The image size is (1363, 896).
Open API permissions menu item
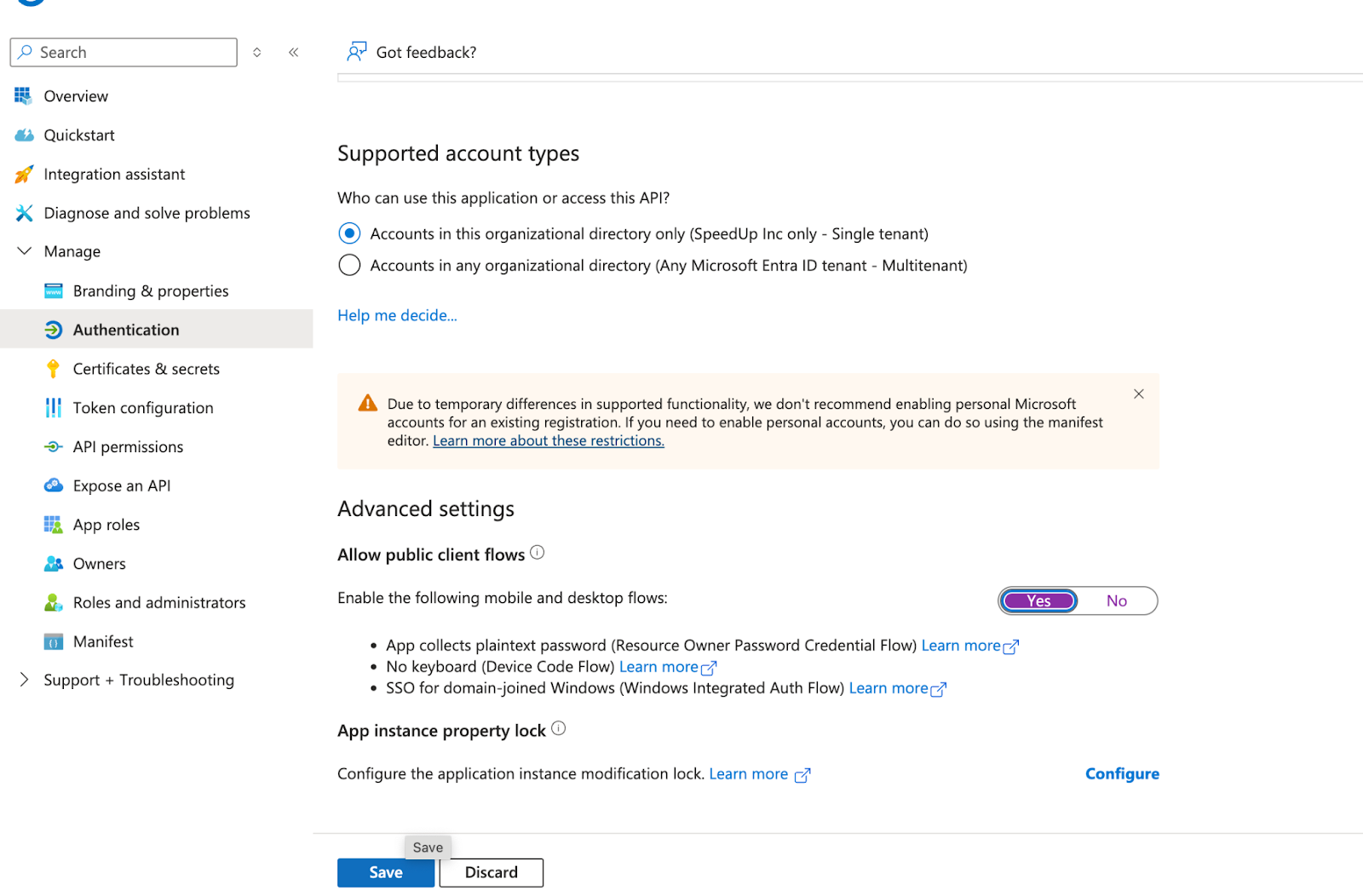point(128,447)
